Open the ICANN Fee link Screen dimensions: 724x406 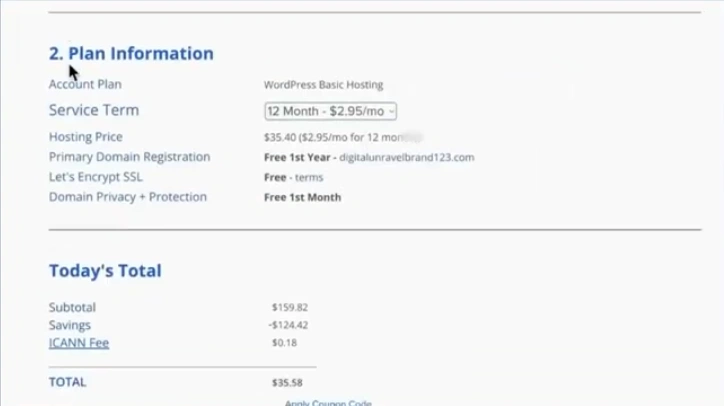coord(79,343)
